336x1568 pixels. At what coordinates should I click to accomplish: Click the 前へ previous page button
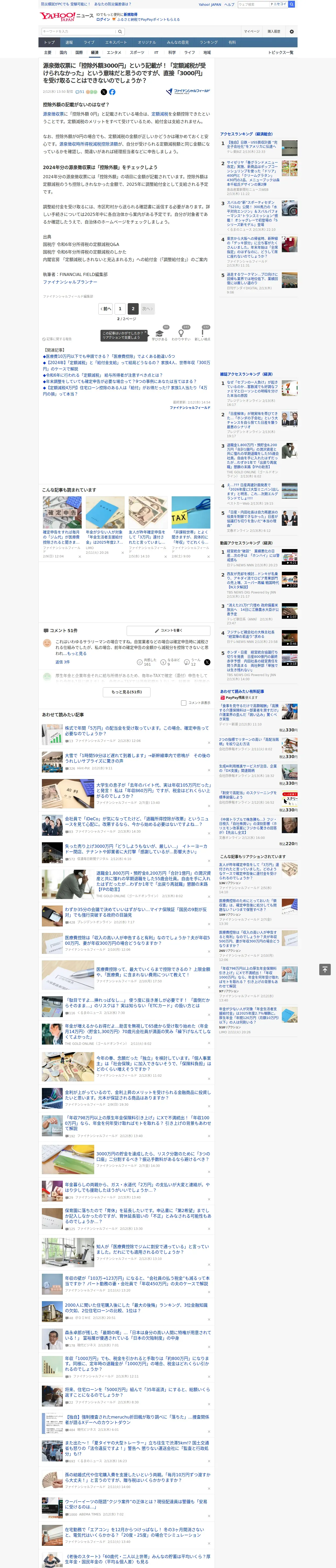106,309
